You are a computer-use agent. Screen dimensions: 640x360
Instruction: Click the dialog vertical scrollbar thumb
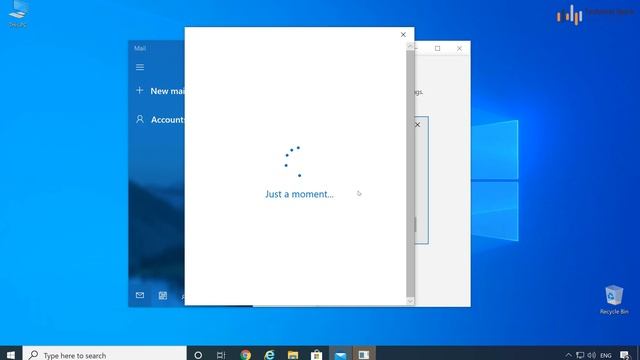(x=410, y=174)
